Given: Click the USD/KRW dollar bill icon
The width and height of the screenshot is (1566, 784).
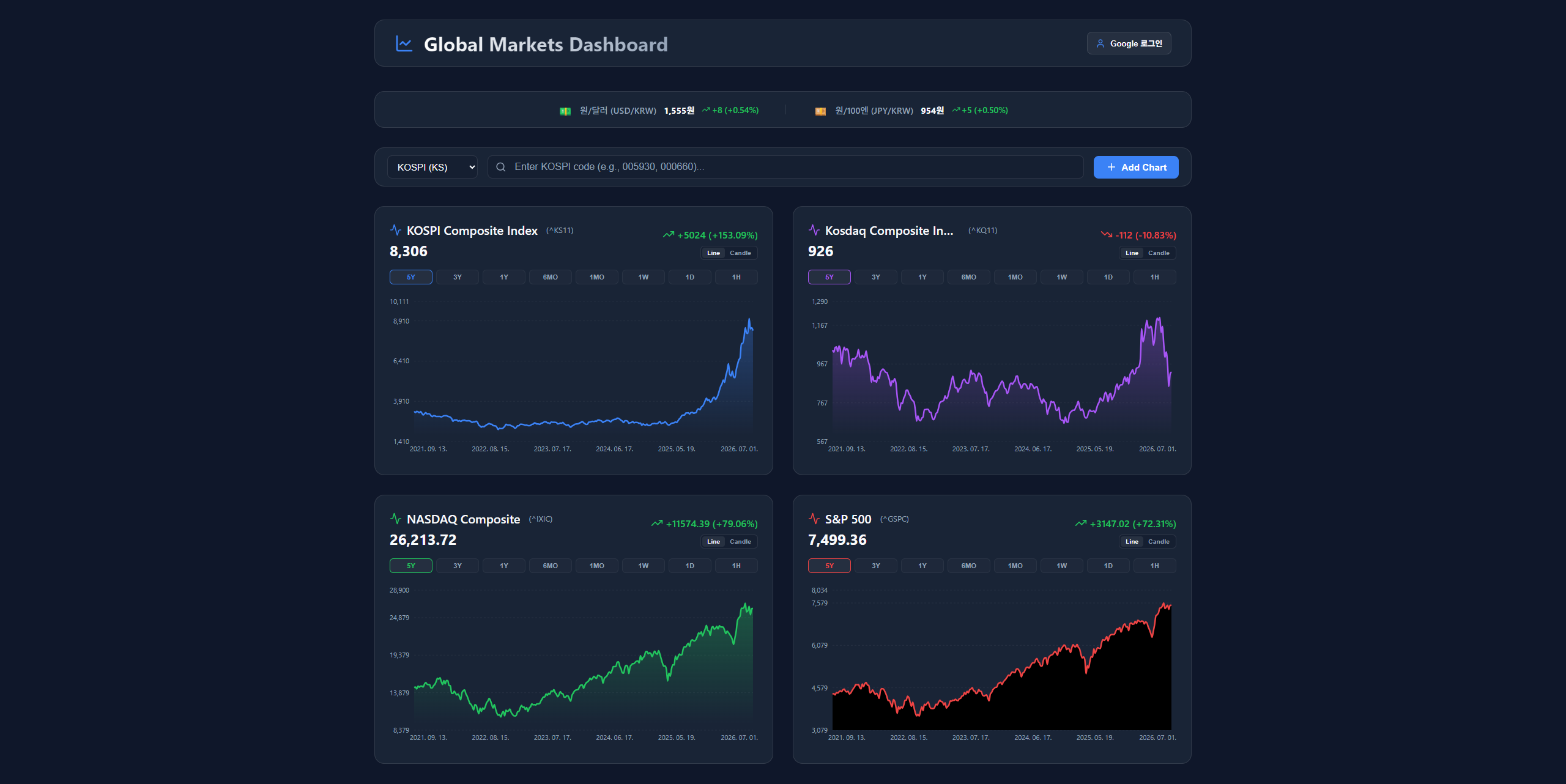Looking at the screenshot, I should [565, 111].
